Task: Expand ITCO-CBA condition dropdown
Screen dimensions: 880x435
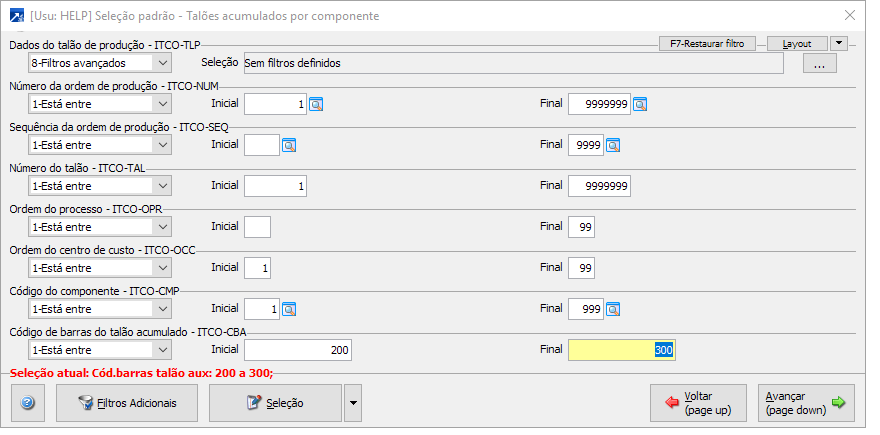Action: [163, 350]
